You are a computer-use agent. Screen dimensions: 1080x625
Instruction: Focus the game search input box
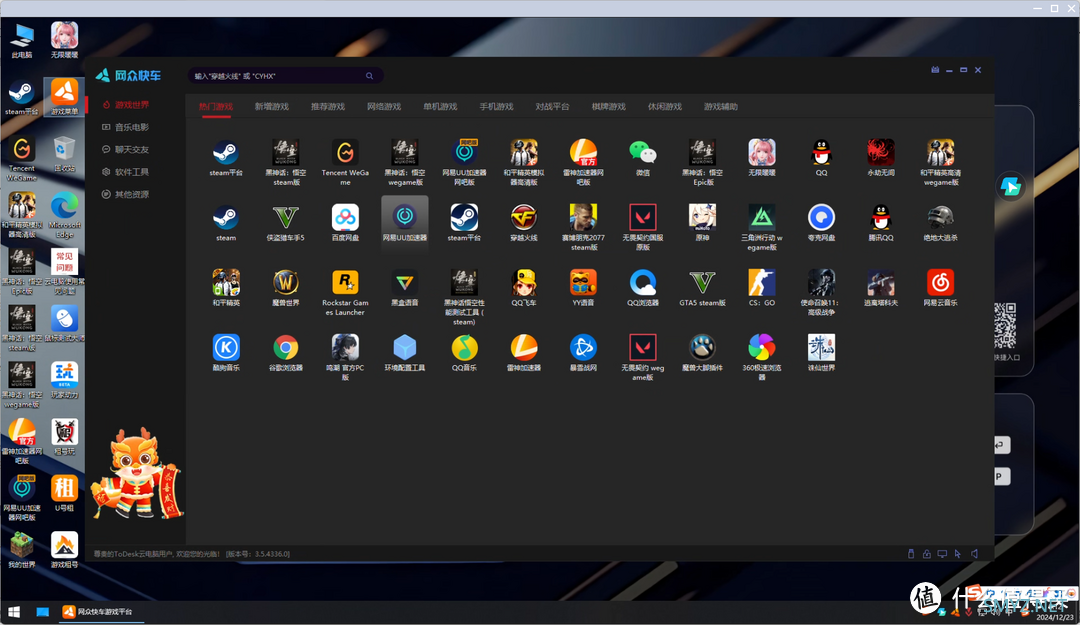[286, 76]
